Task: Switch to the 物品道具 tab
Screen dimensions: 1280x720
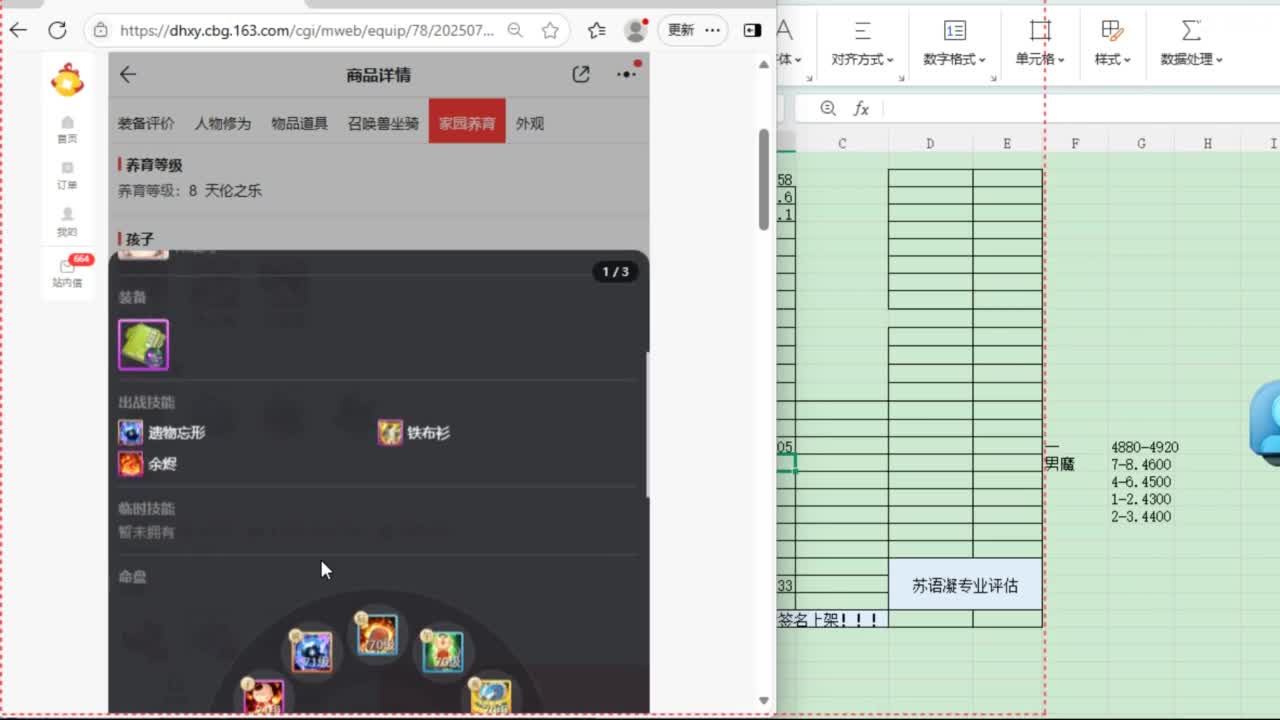Action: (x=299, y=124)
